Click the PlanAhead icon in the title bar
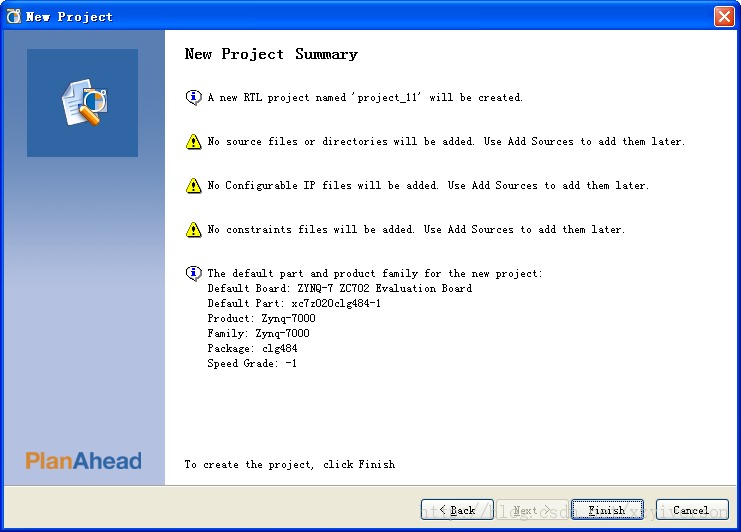 (x=14, y=17)
